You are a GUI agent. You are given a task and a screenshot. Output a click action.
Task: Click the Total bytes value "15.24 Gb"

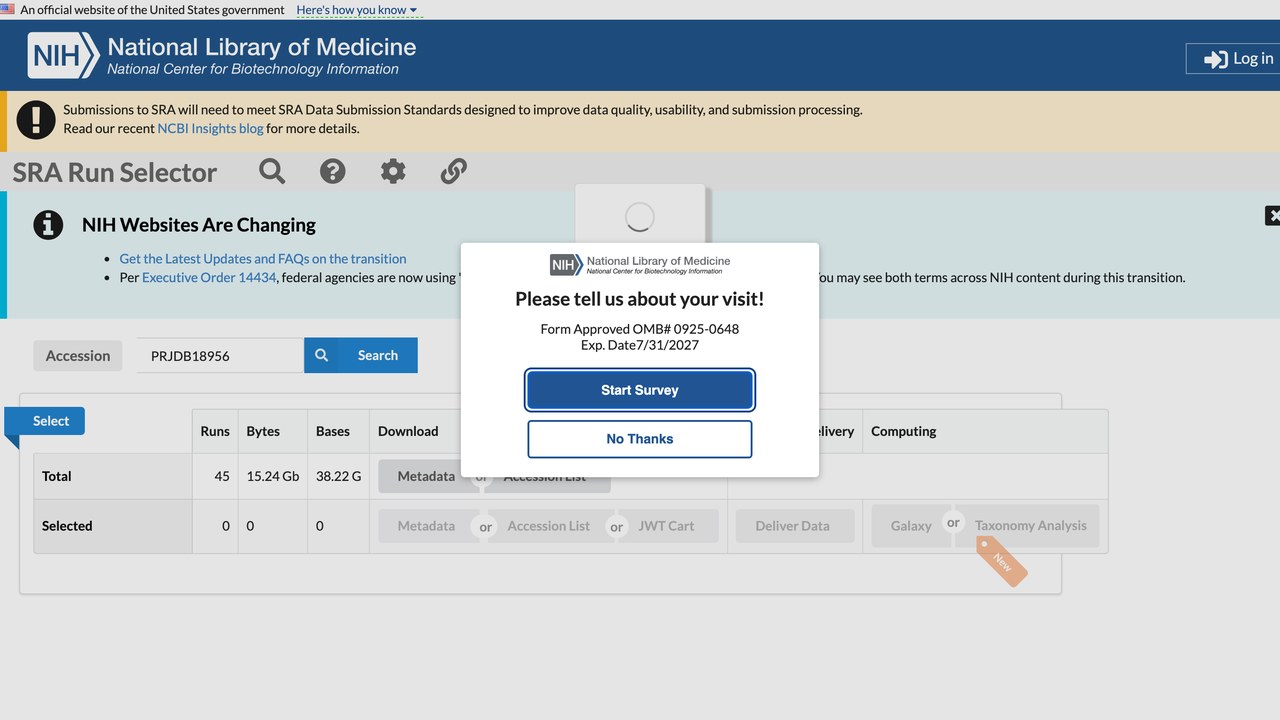(273, 476)
